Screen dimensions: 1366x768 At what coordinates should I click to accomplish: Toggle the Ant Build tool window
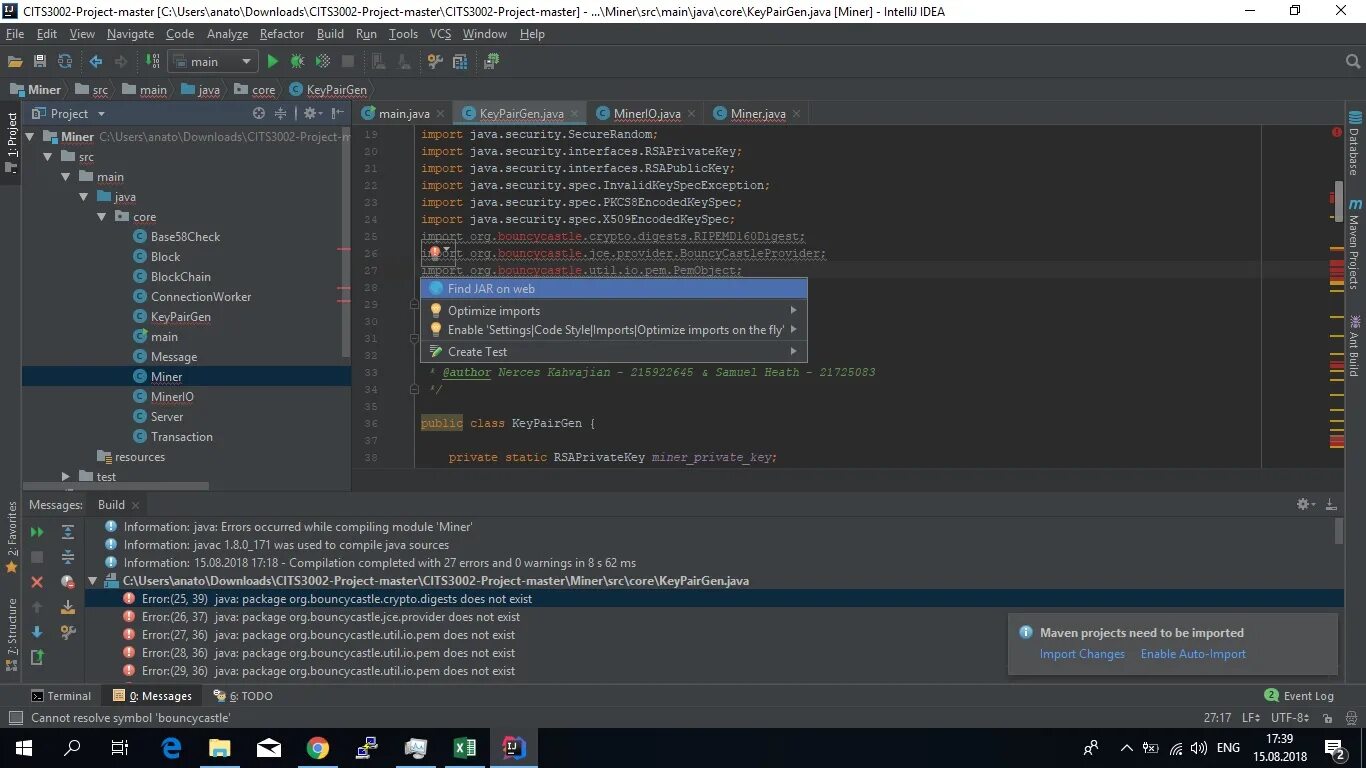click(x=1354, y=346)
